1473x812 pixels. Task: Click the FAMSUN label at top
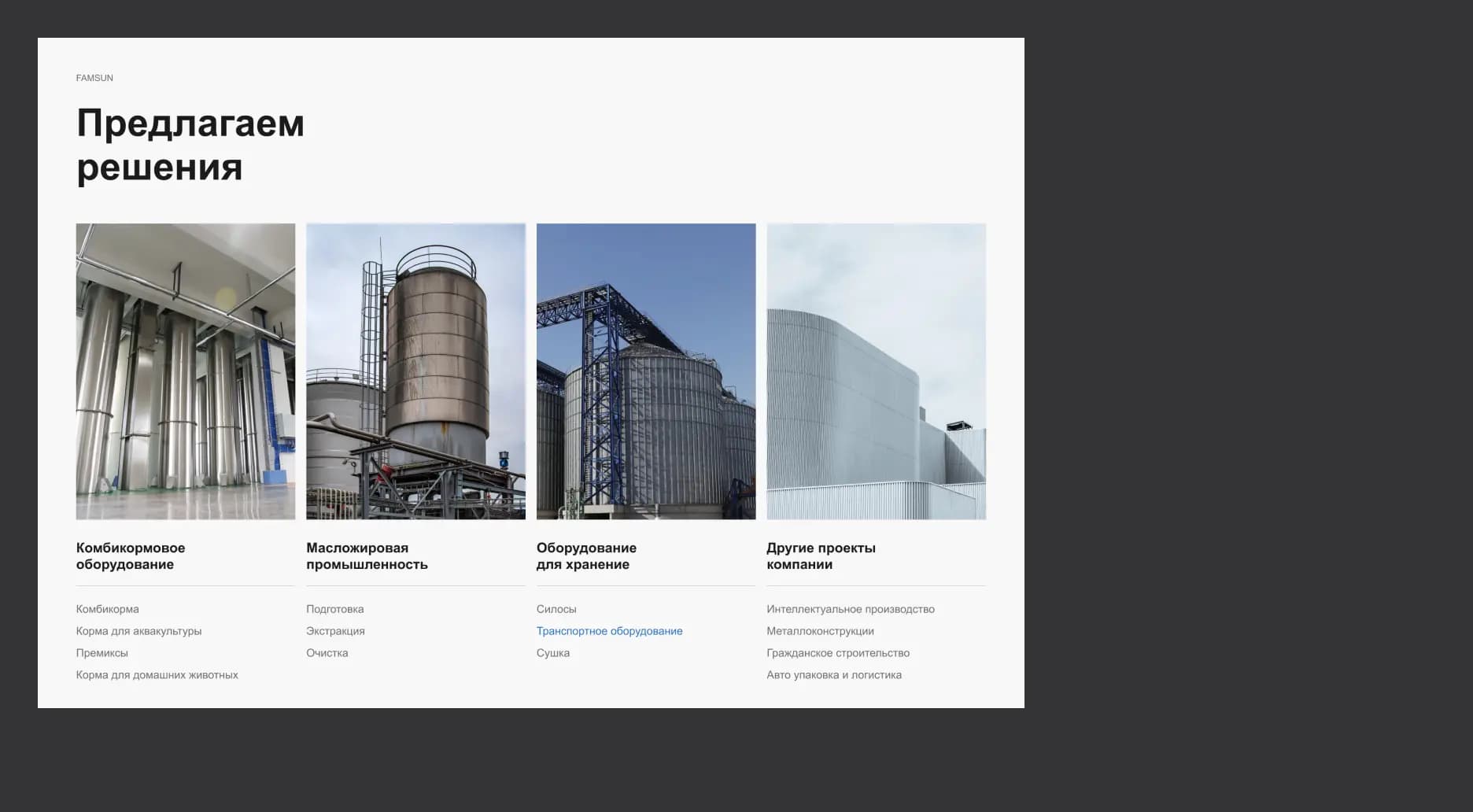coord(94,78)
